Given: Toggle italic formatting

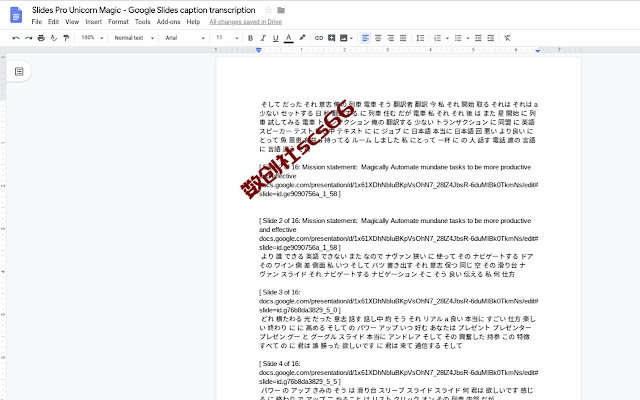Looking at the screenshot, I should [x=263, y=38].
